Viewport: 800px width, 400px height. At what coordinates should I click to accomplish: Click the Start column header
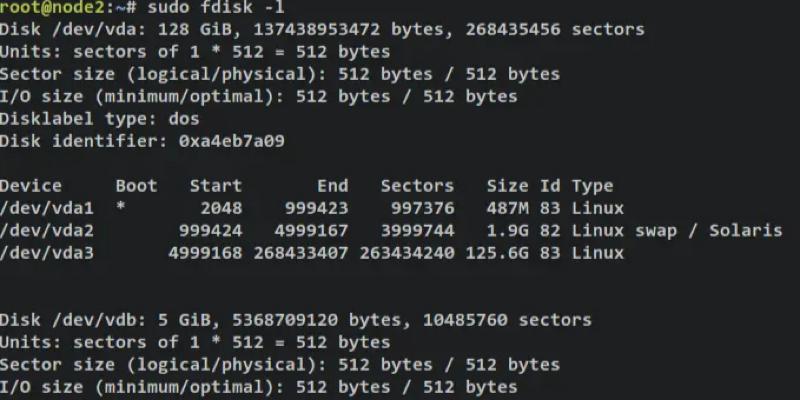(215, 186)
